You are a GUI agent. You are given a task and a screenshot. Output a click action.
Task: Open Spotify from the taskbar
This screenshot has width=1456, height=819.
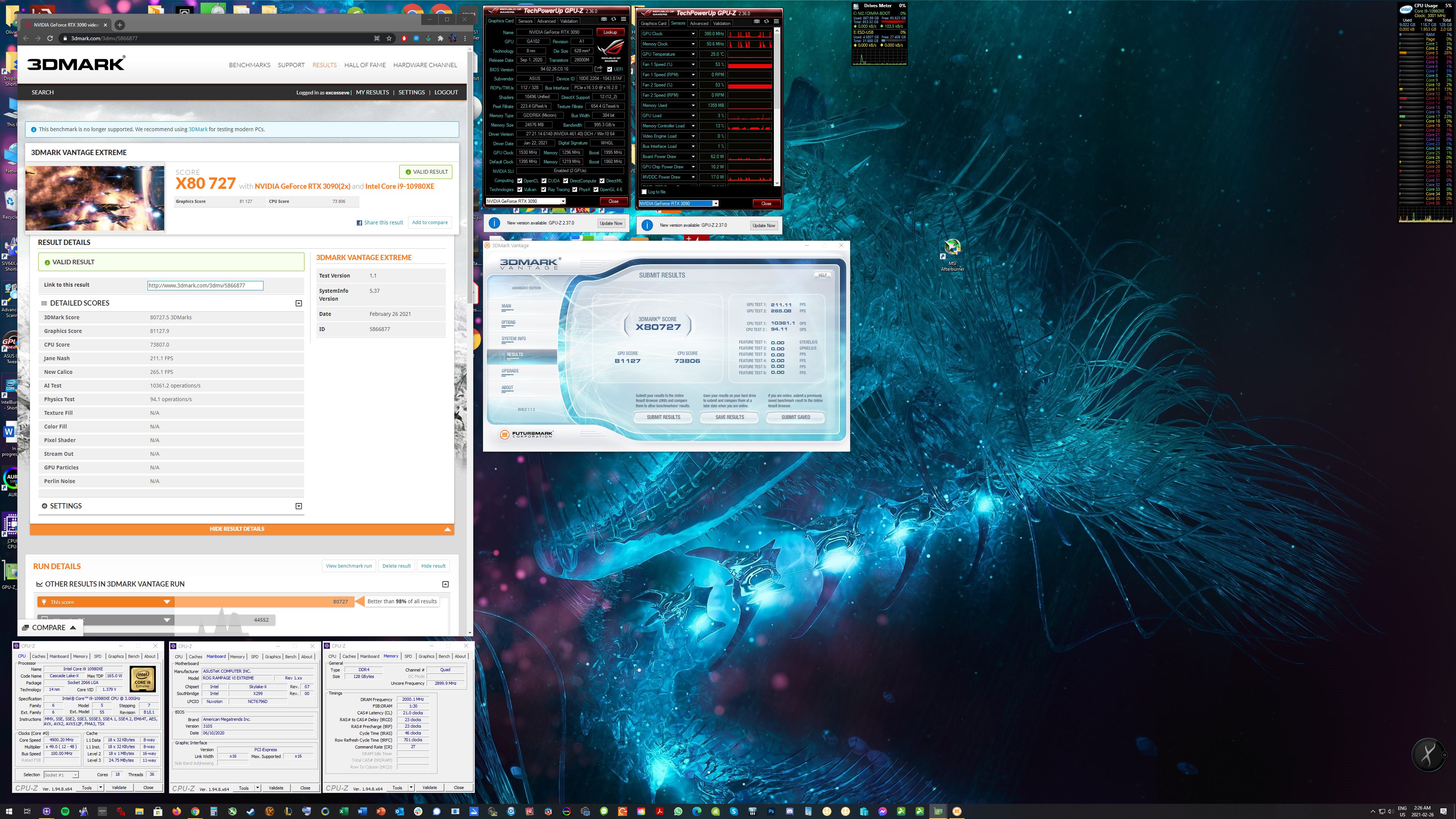65,811
